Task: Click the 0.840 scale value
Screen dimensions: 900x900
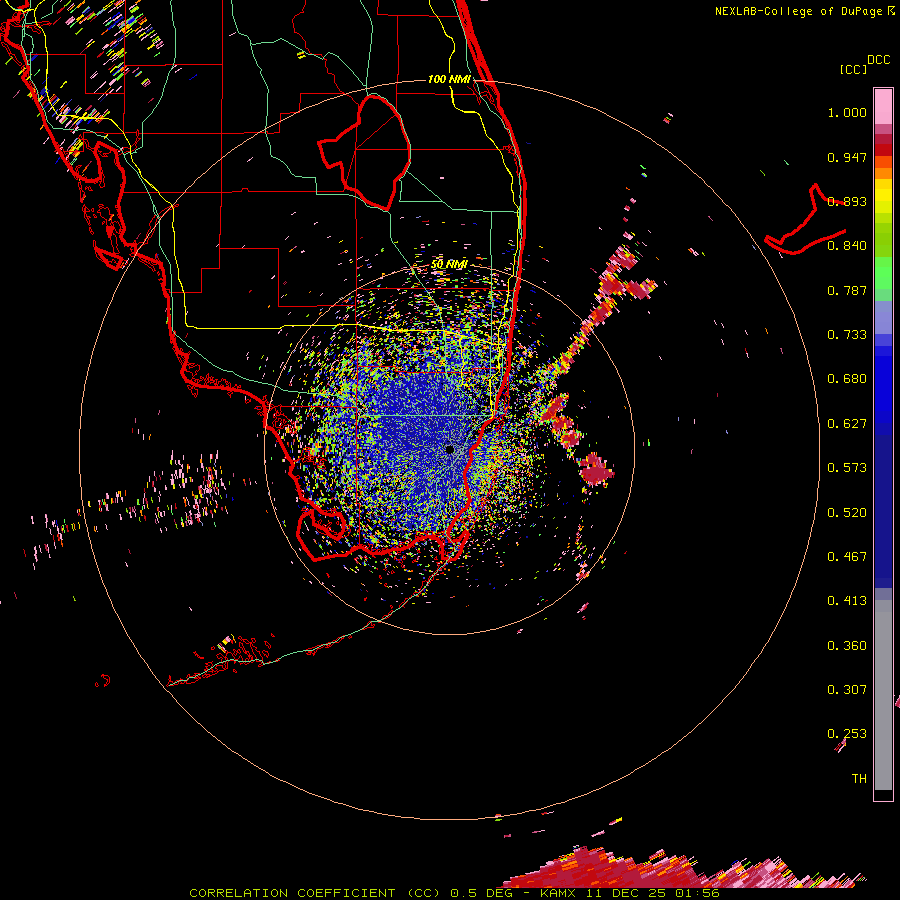Action: [847, 246]
